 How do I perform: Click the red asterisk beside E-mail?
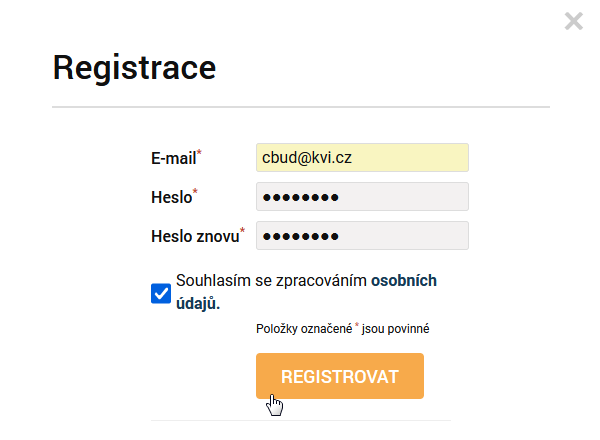(199, 153)
